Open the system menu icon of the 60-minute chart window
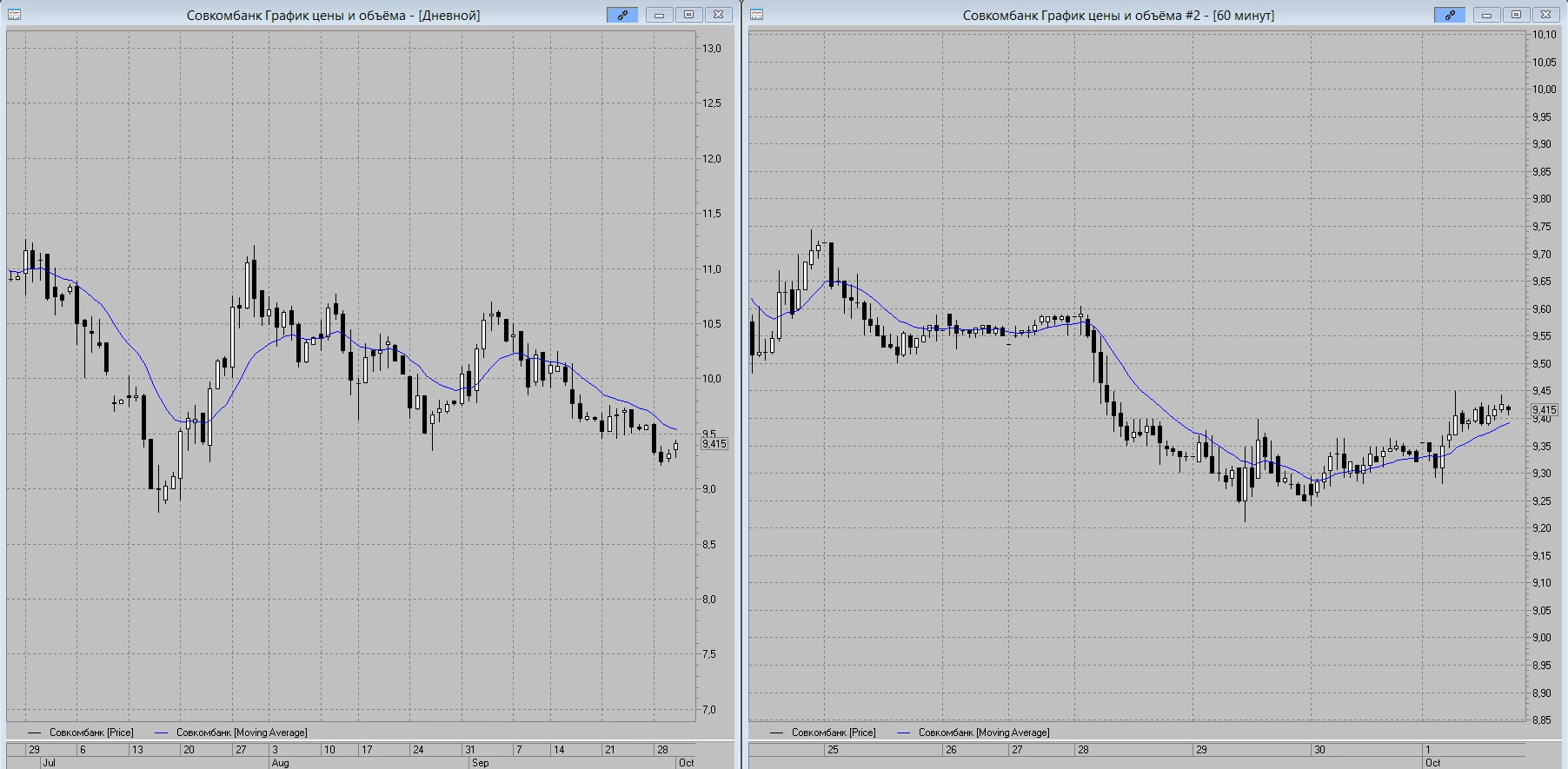This screenshot has width=1568, height=769. click(756, 15)
